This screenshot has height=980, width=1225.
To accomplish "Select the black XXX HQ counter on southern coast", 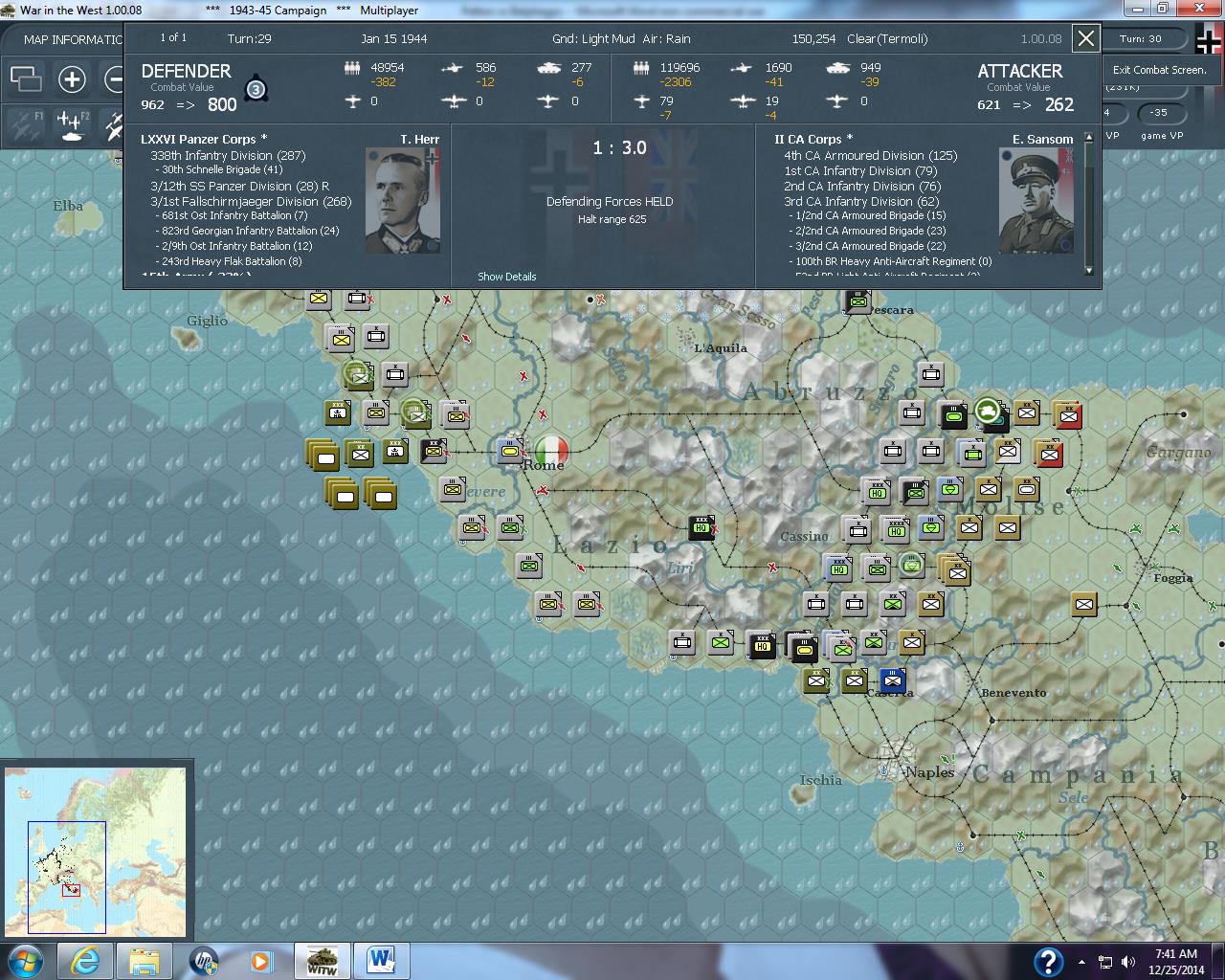I will pyautogui.click(x=762, y=644).
